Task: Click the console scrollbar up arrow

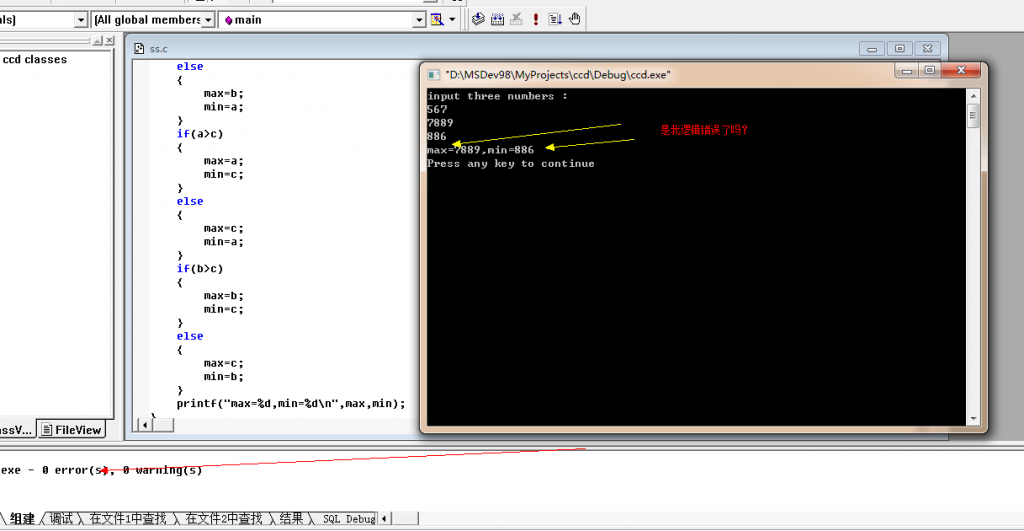Action: [x=973, y=96]
